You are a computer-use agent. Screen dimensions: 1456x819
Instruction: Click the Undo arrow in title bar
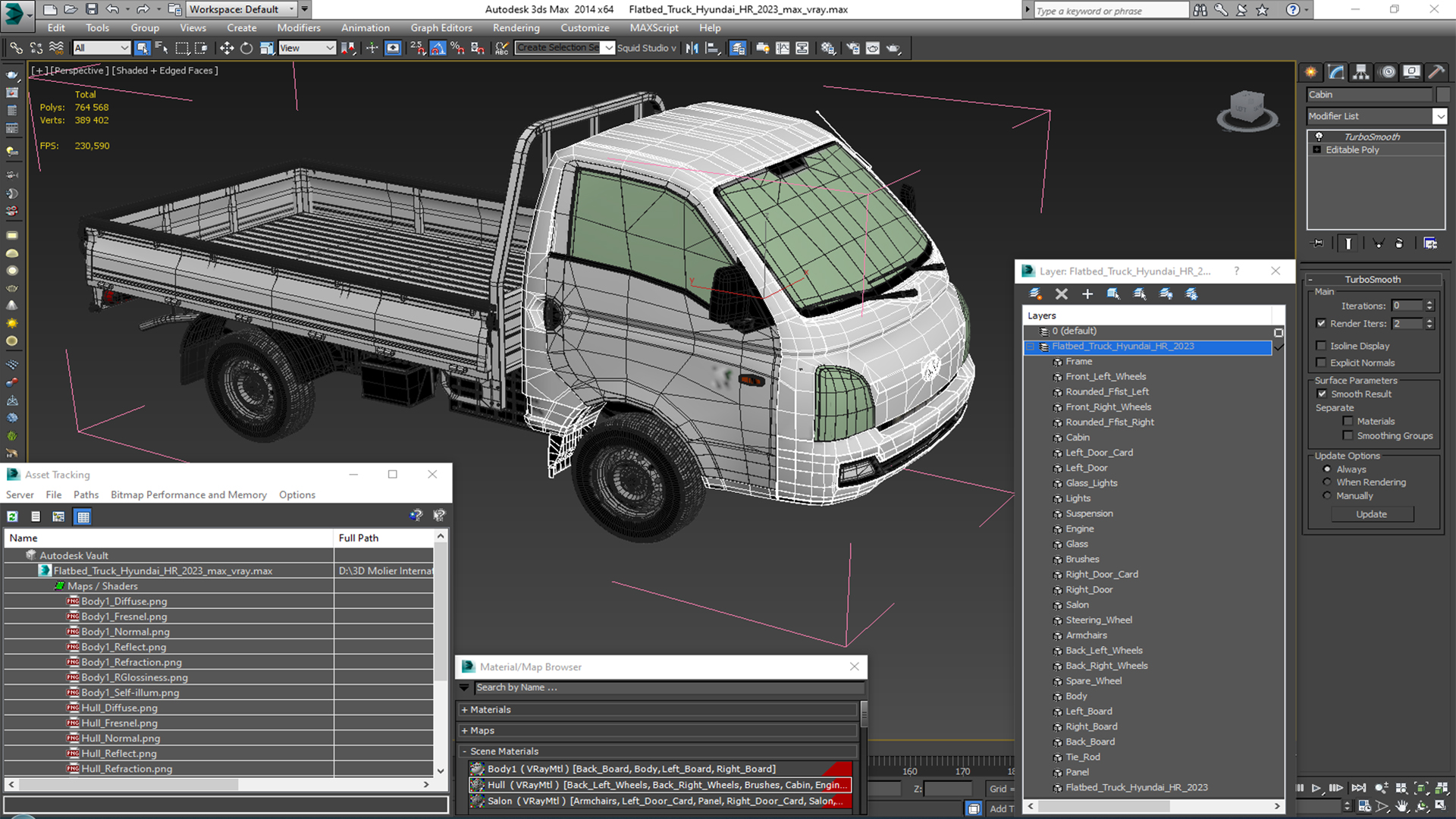(x=112, y=9)
